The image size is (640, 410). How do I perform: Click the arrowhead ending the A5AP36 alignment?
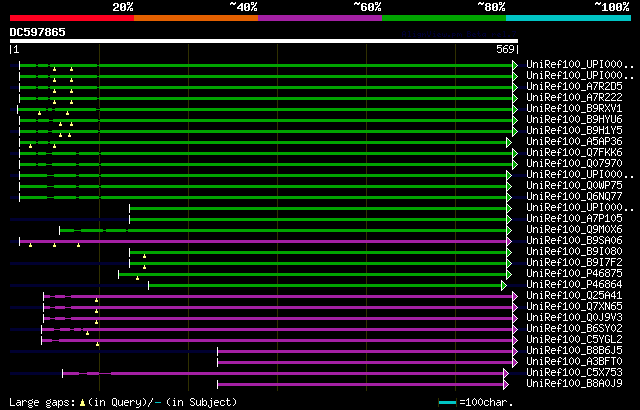click(509, 142)
